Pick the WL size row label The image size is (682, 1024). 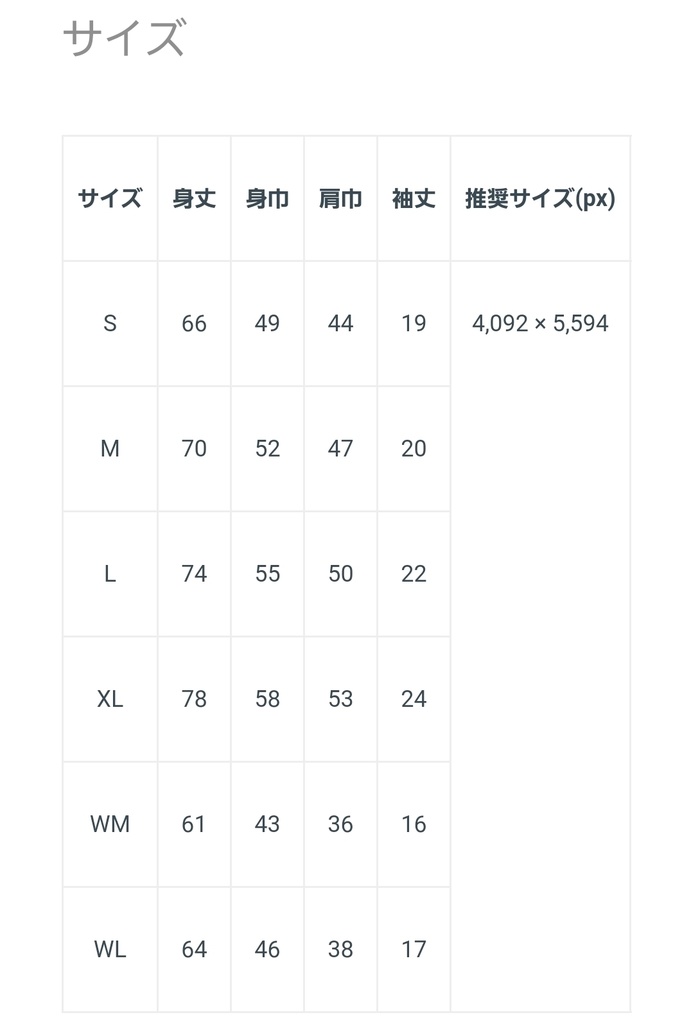(110, 949)
